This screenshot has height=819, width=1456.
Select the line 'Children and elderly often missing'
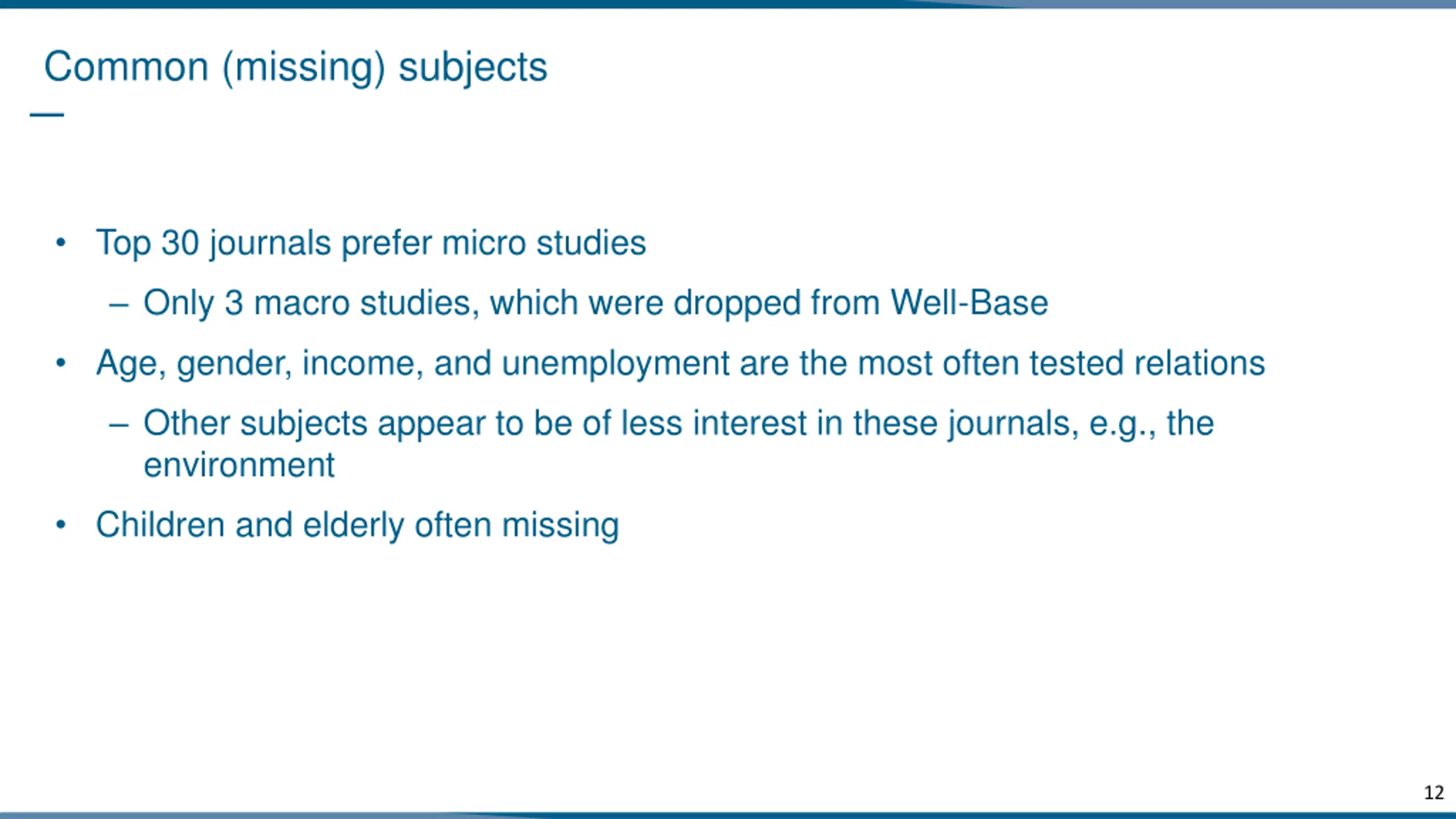click(357, 526)
